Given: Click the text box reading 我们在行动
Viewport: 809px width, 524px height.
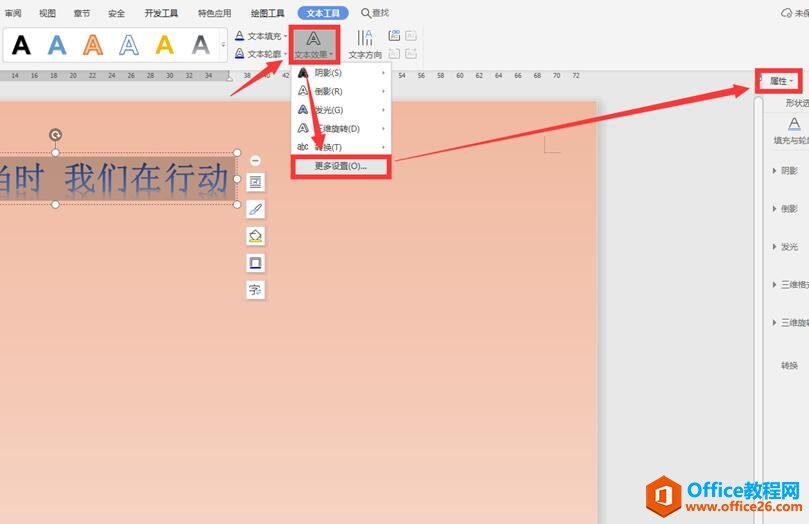Looking at the screenshot, I should (x=146, y=178).
